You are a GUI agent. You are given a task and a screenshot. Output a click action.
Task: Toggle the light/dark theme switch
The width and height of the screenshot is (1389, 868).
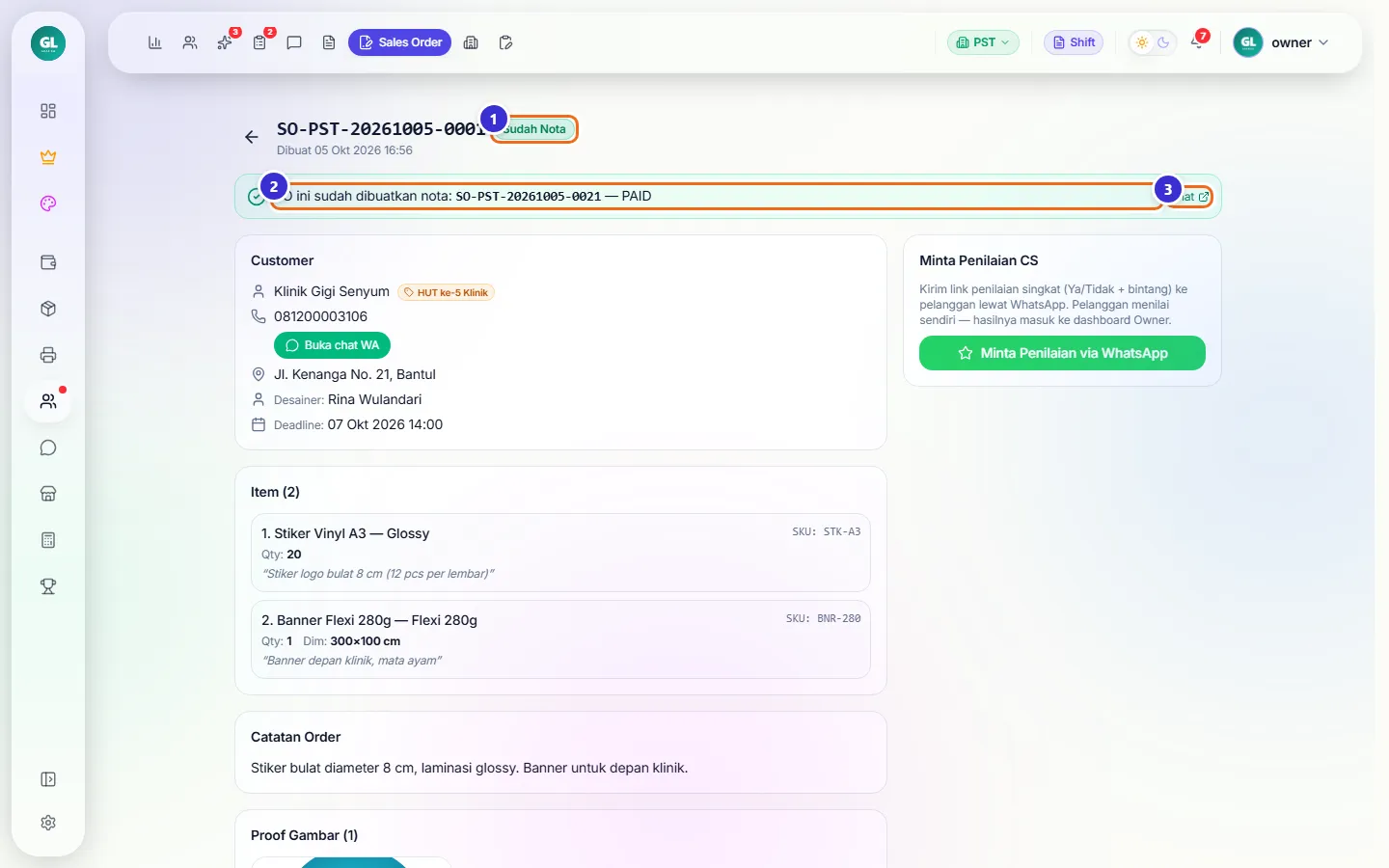pyautogui.click(x=1153, y=42)
